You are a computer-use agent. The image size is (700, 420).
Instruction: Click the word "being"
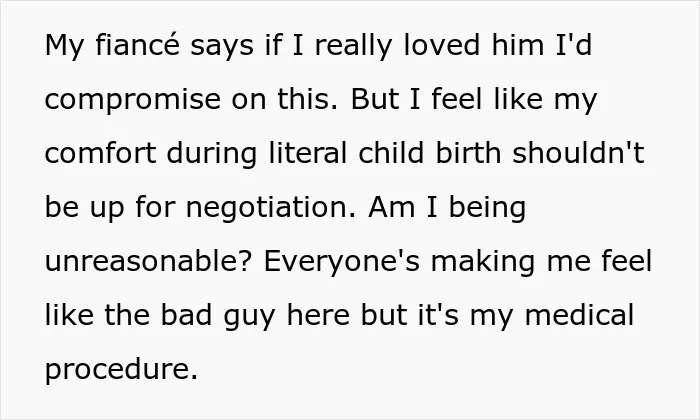[487, 207]
